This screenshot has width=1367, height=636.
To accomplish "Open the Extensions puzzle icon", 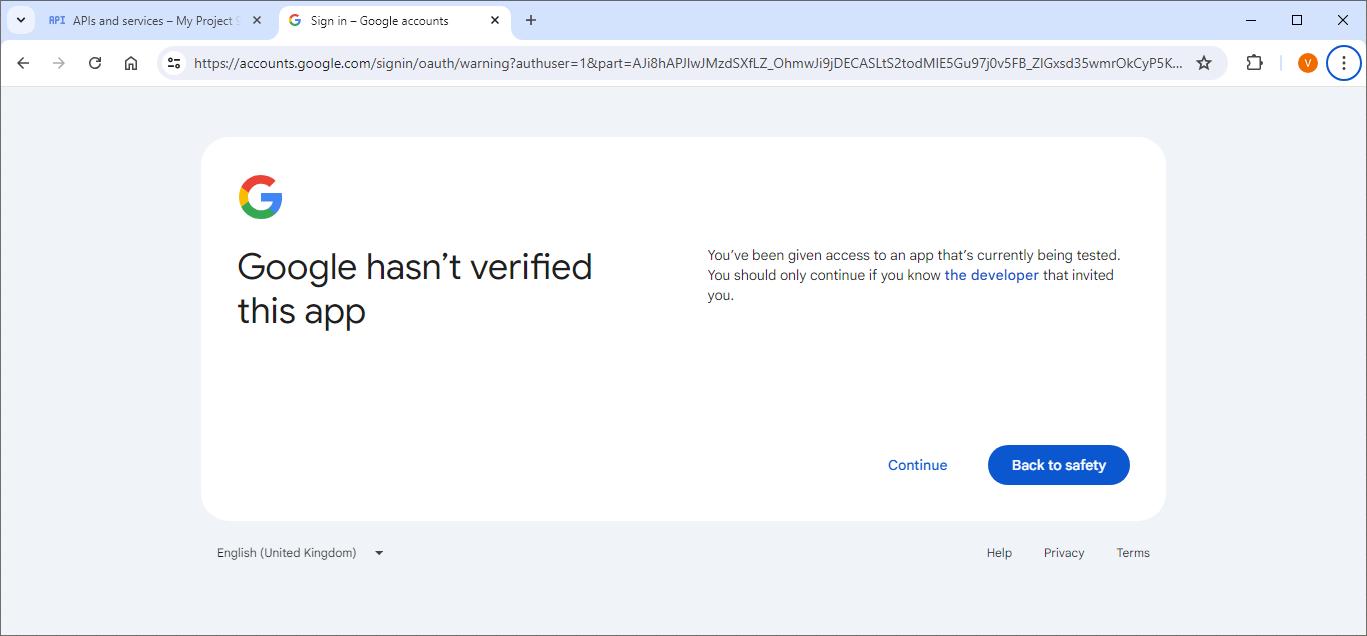I will pos(1254,63).
